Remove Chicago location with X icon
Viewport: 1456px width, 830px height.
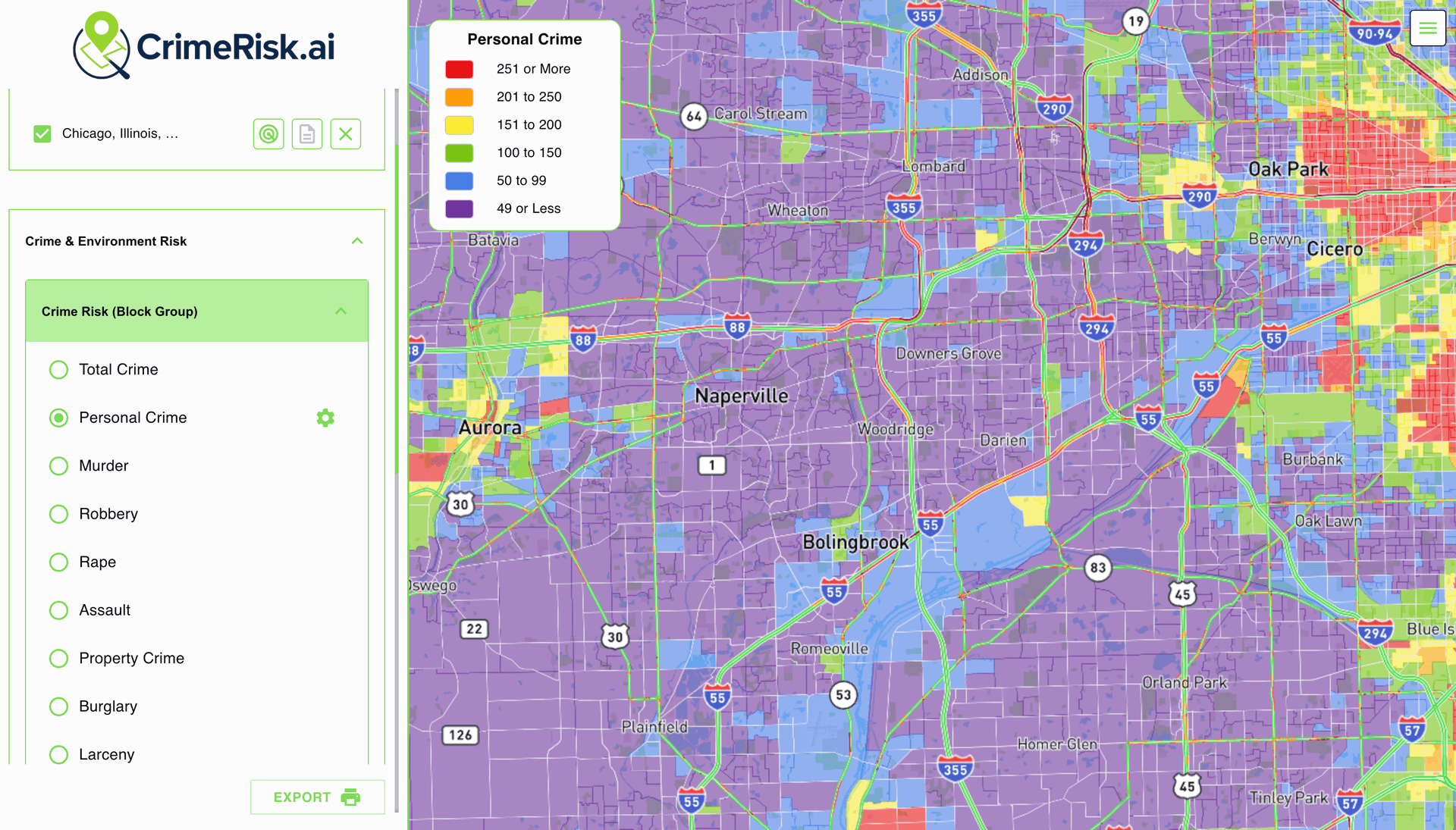[x=346, y=134]
